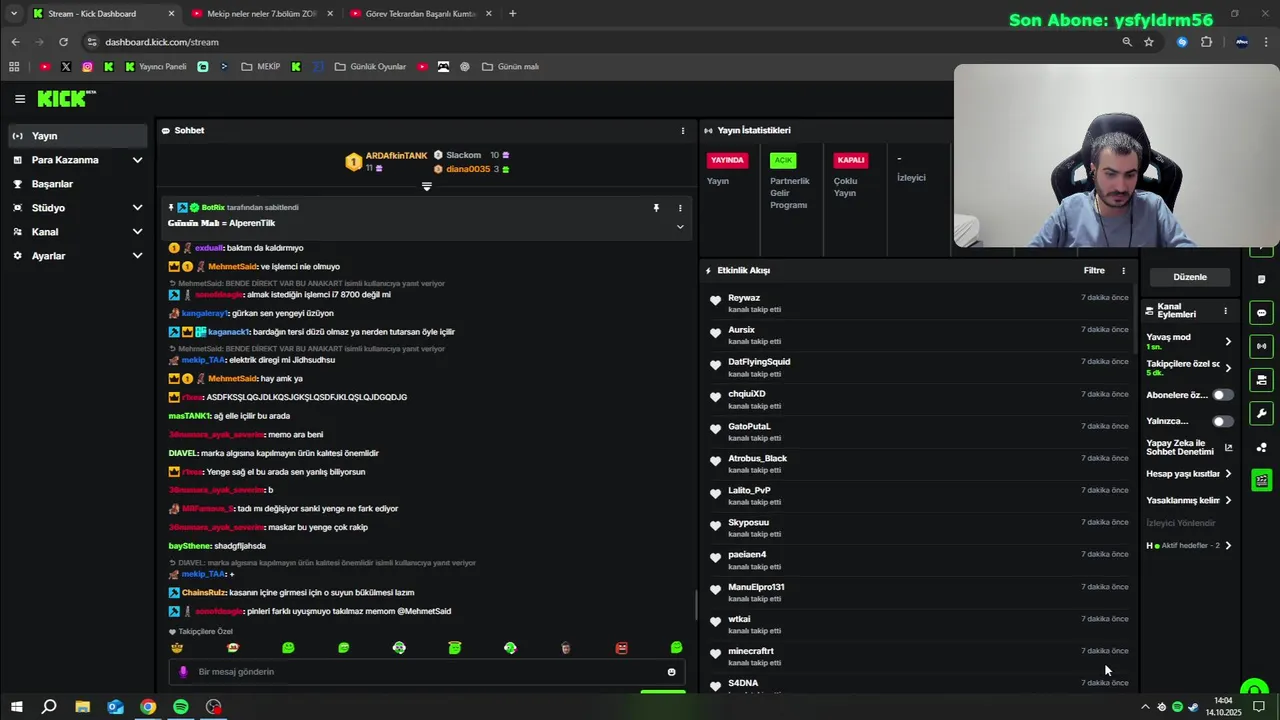Image resolution: width=1280 pixels, height=720 pixels.
Task: Open Yapay Zeka ile Sohbet Denetimi link icon
Action: (x=1229, y=448)
